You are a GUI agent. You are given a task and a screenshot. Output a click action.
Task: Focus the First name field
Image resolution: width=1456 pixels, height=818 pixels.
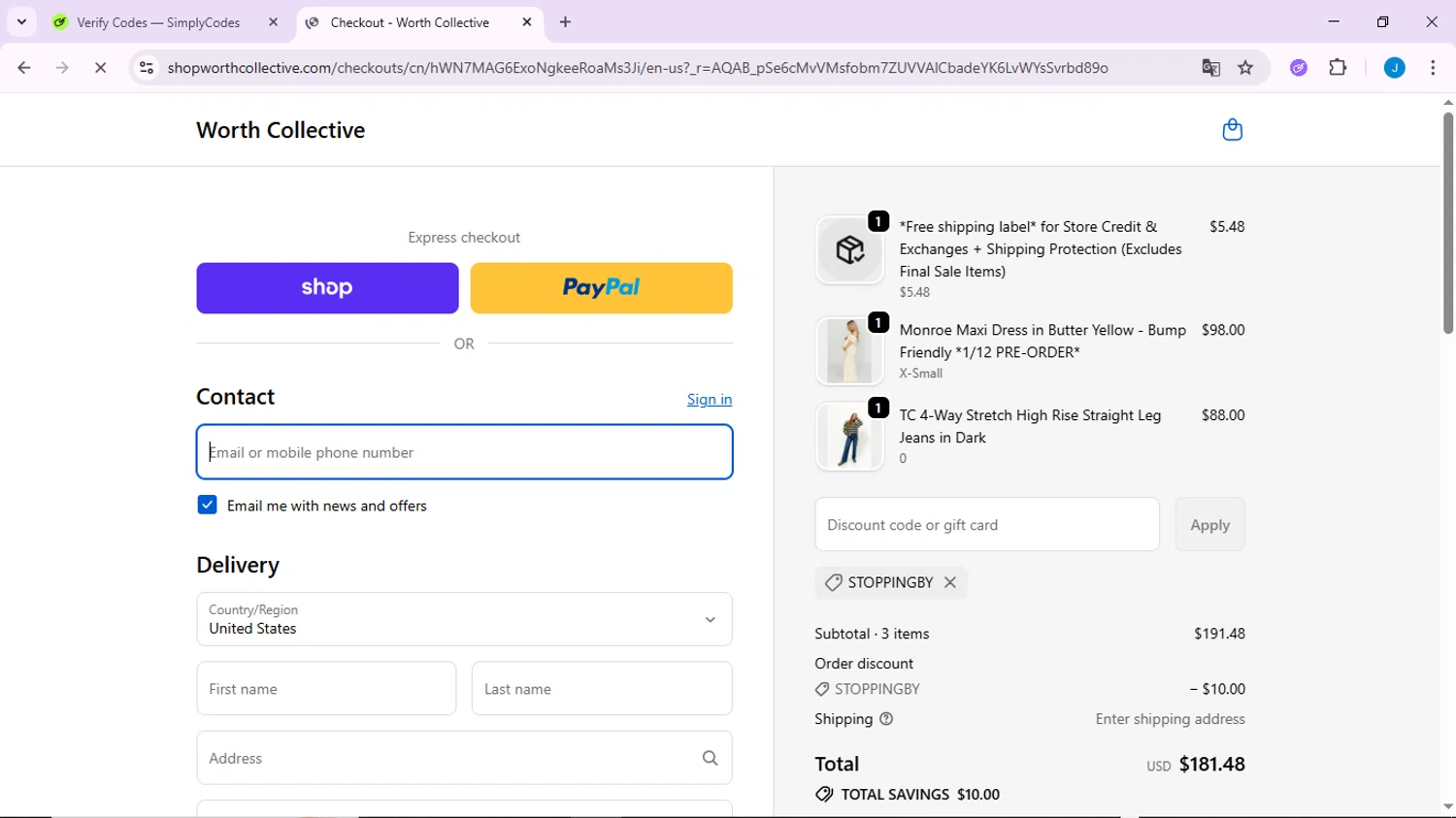point(326,689)
